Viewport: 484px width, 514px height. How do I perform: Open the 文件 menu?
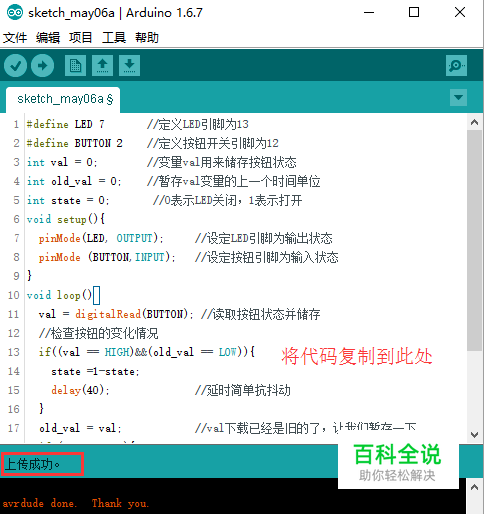pos(15,37)
